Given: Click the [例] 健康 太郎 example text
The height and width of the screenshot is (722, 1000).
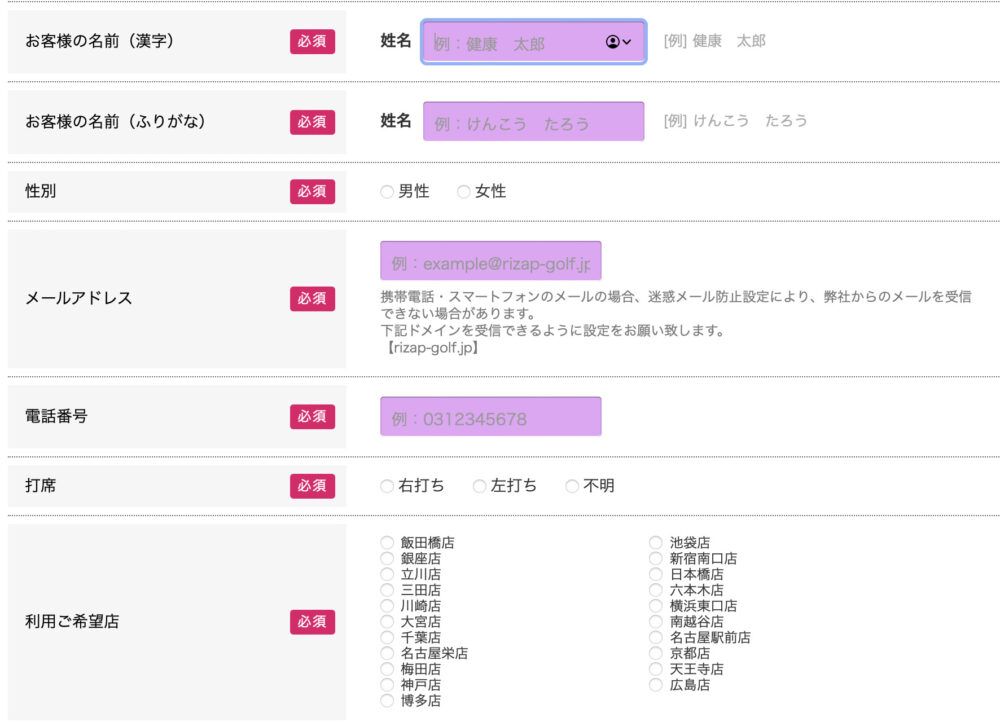Looking at the screenshot, I should [x=714, y=41].
